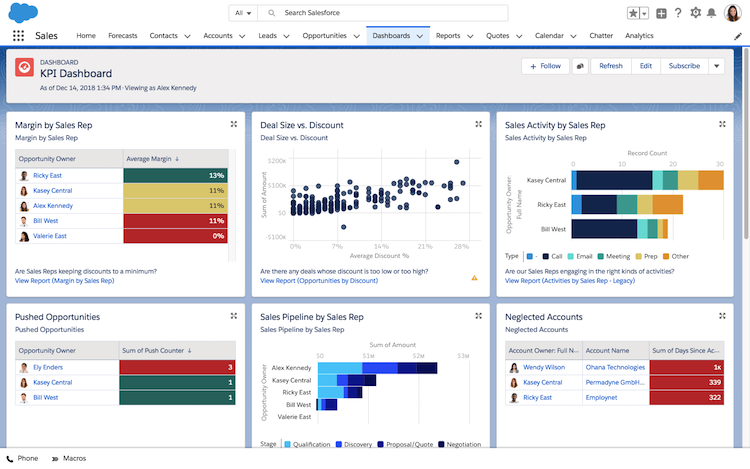Open the search scope 'All' dropdown
This screenshot has height=469, width=750.
coord(241,13)
